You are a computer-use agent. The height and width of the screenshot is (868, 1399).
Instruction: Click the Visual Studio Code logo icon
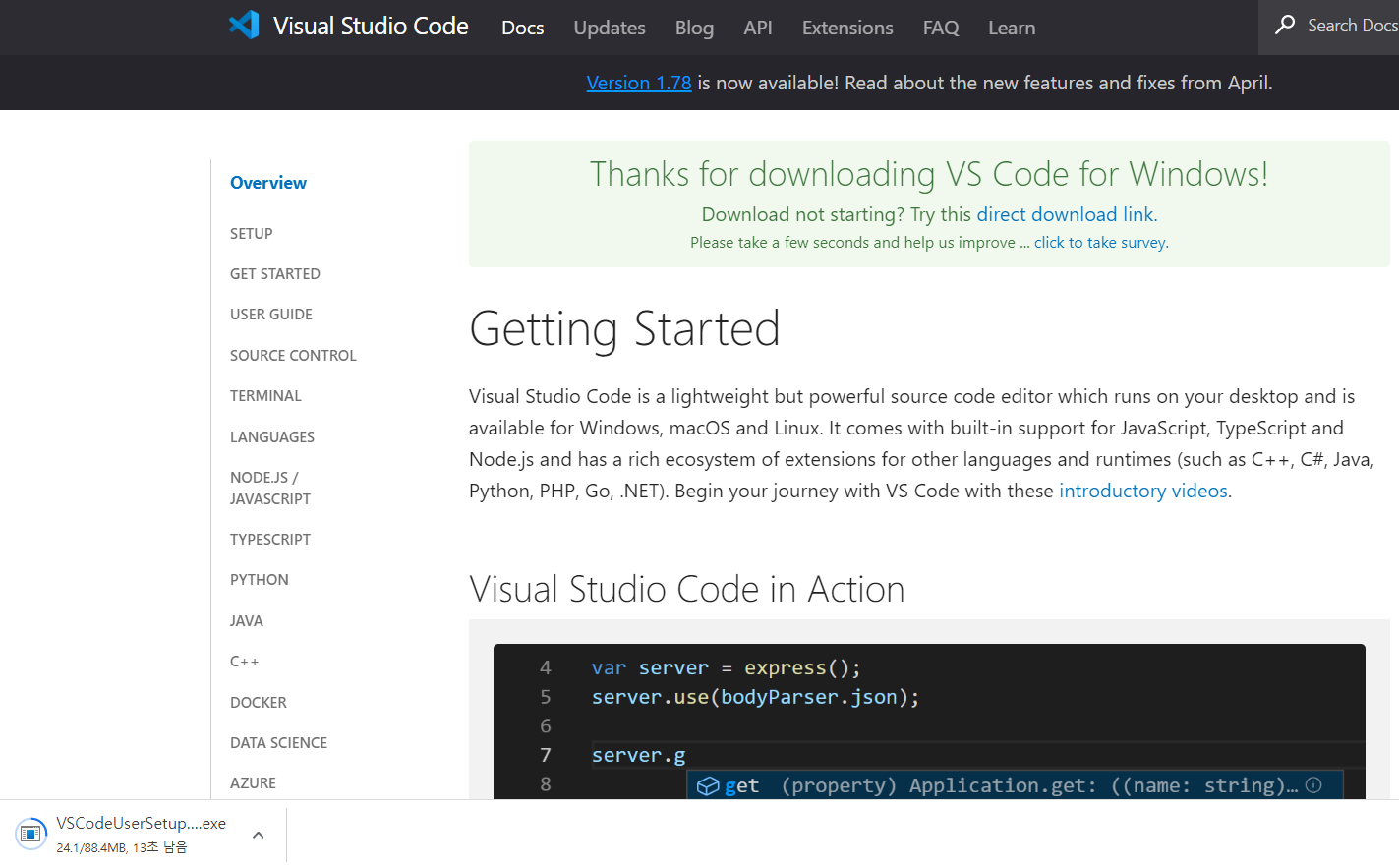[x=244, y=25]
